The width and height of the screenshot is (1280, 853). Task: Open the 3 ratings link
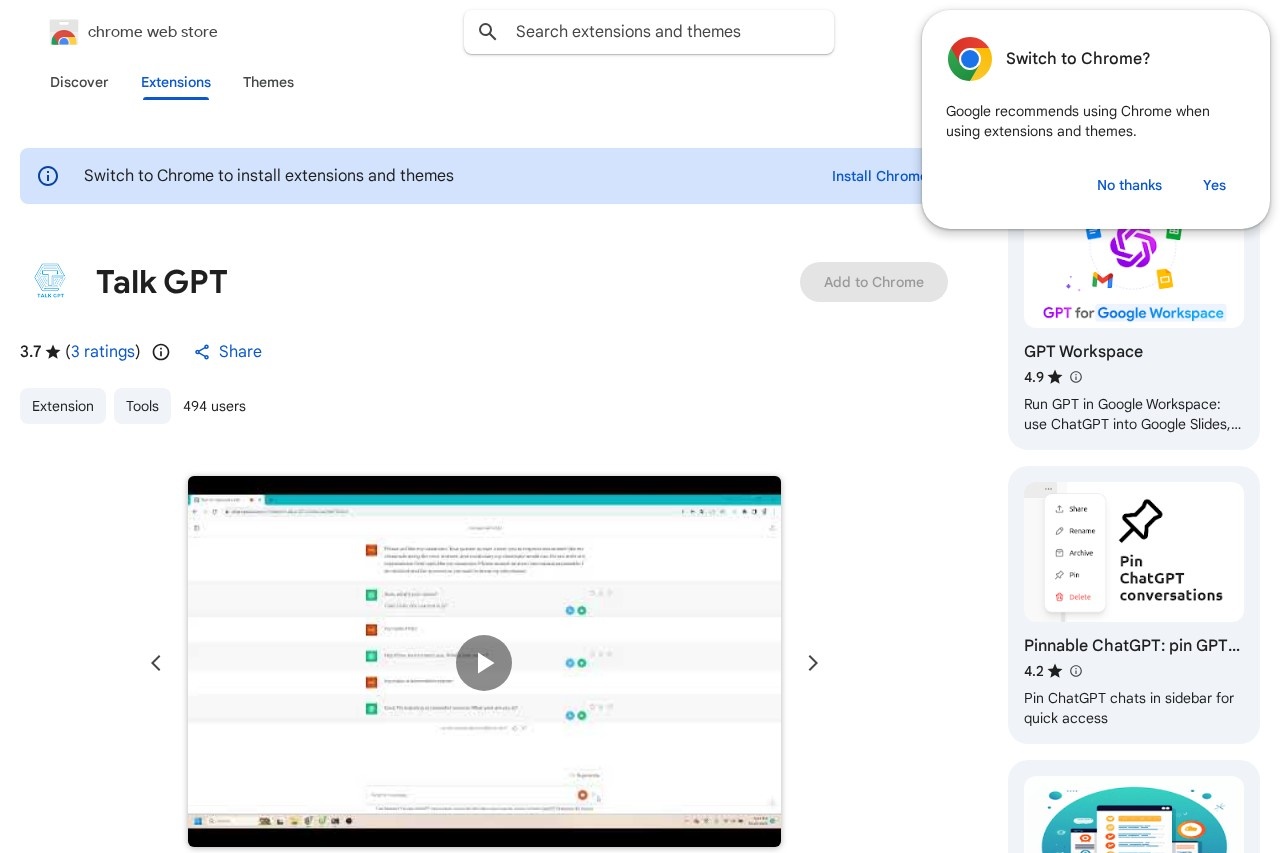[x=103, y=352]
